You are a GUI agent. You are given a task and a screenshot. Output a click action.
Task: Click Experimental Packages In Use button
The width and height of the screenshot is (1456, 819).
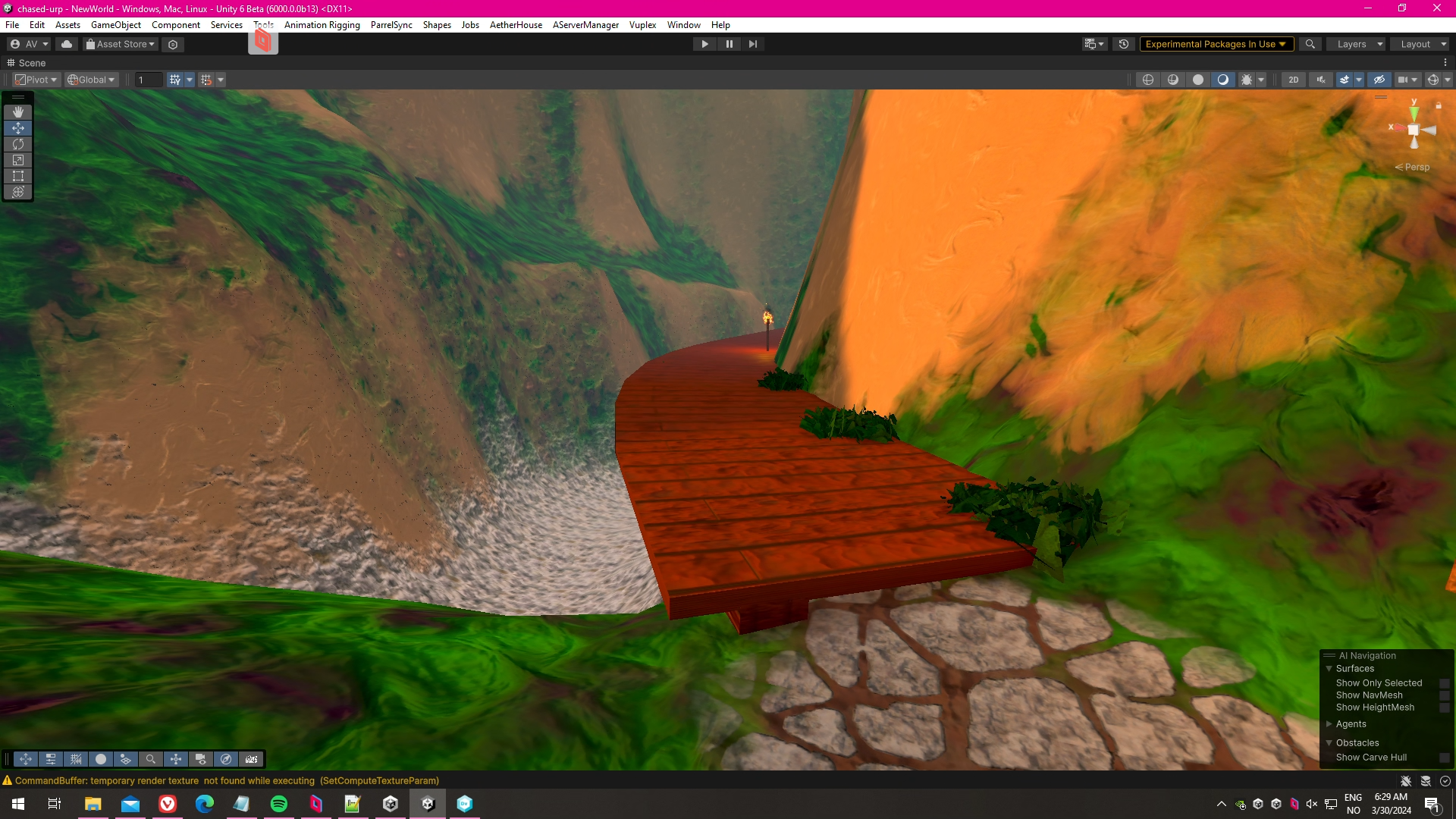[x=1216, y=44]
